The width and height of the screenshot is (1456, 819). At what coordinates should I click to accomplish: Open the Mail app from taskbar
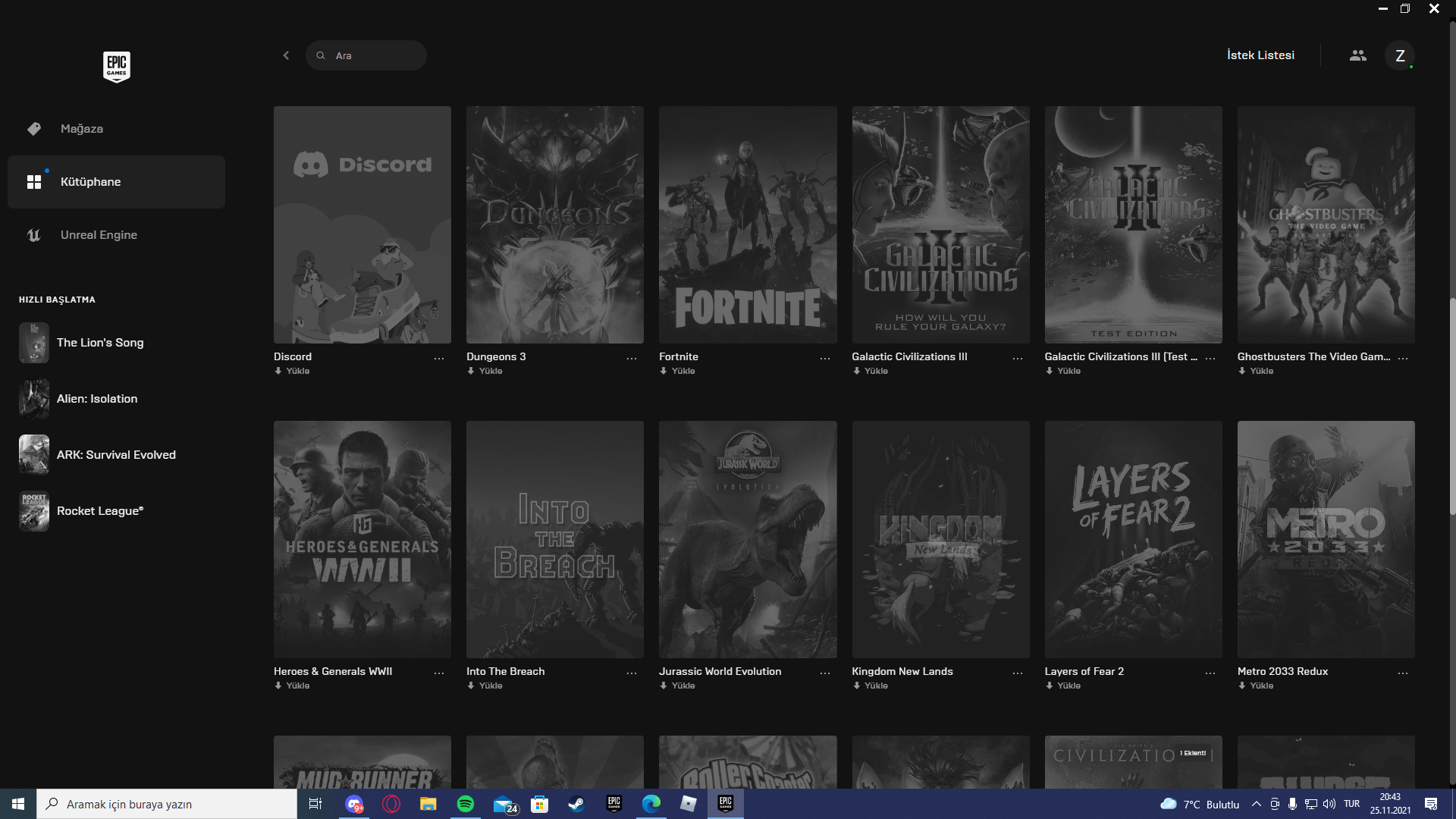[504, 804]
